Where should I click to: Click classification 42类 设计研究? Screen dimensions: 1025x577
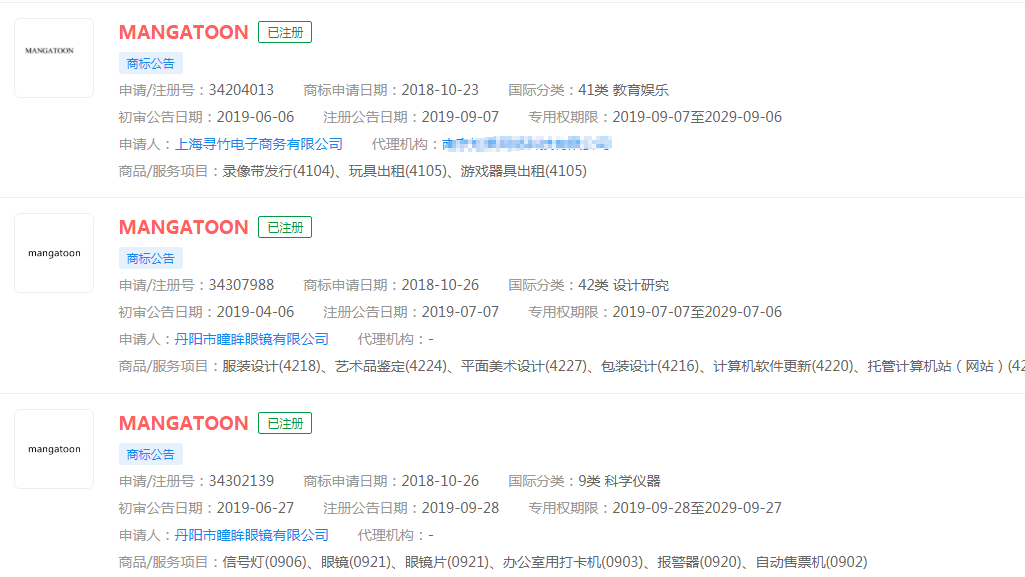[x=624, y=286]
